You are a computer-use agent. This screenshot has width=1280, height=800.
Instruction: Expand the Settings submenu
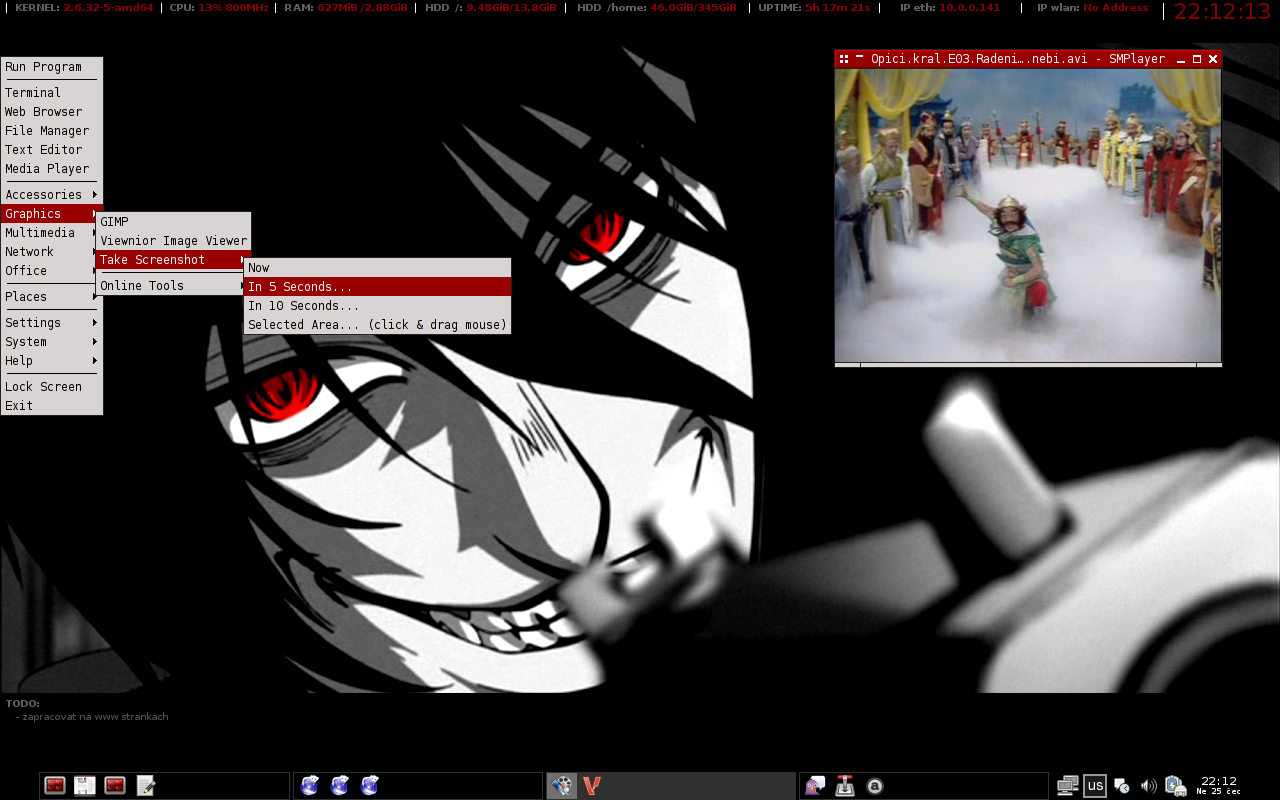pos(52,323)
